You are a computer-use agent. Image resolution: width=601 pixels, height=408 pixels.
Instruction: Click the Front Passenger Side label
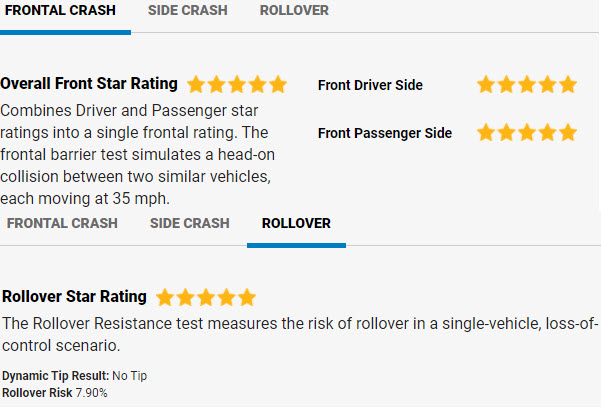385,133
